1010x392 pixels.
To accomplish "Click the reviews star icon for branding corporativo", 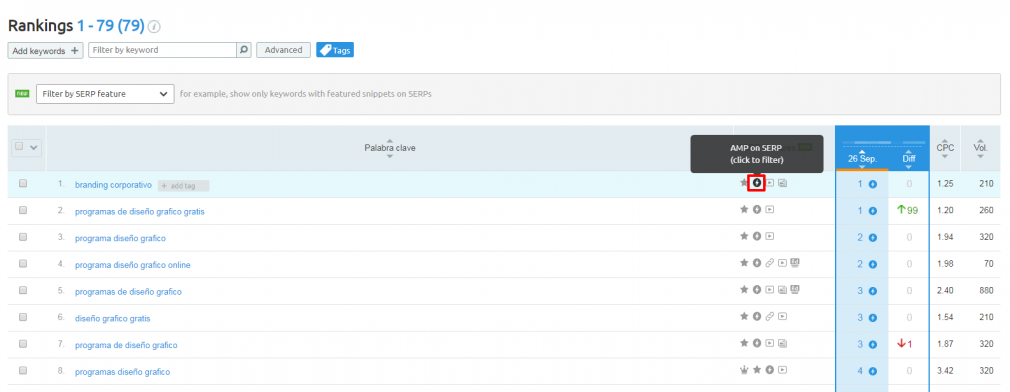I will pyautogui.click(x=744, y=183).
